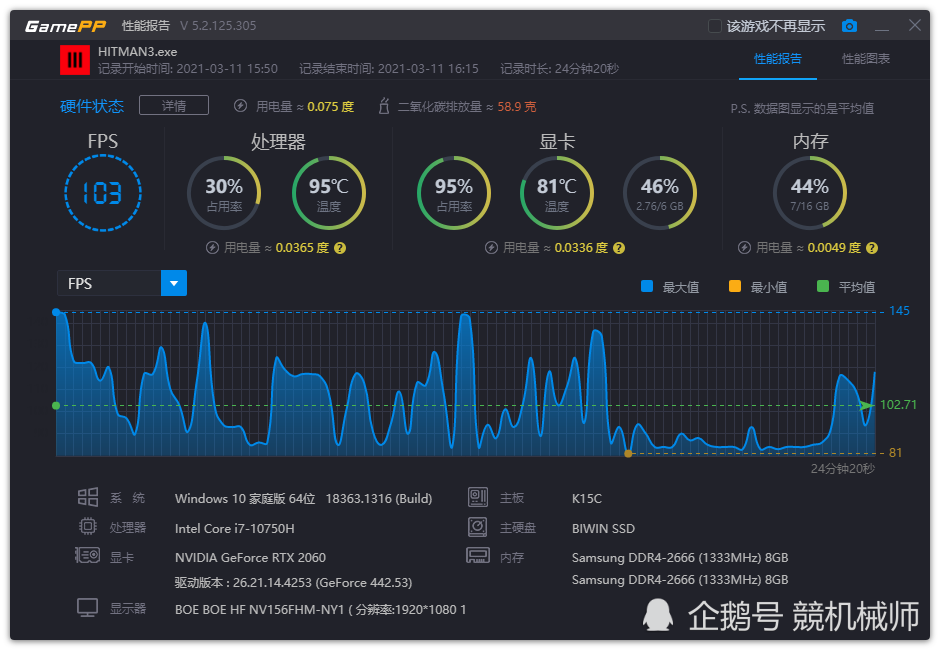Click the Windows system icon in hardware list
Screen dimensions: 940x650
[88, 498]
